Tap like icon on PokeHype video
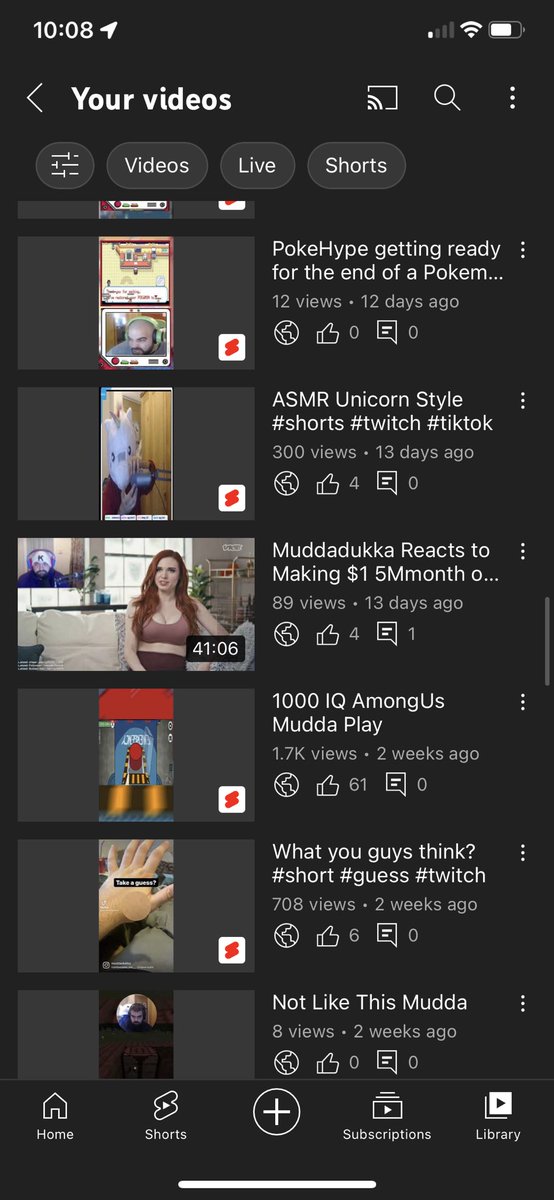Screen dimensions: 554x1200 click(328, 333)
